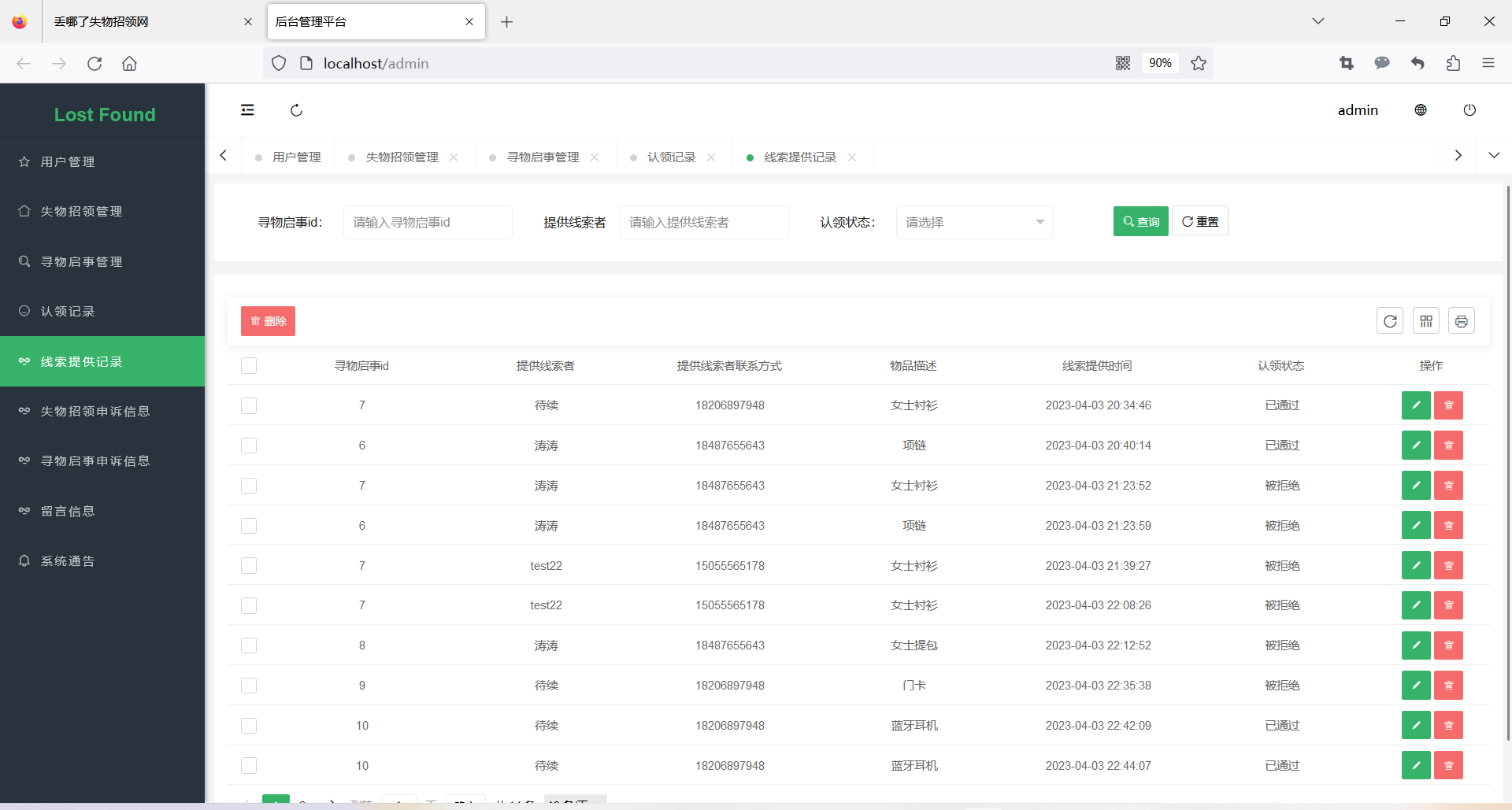This screenshot has height=810, width=1512.
Task: Check the row dated 2023-04-03 21:23:52
Action: (249, 486)
